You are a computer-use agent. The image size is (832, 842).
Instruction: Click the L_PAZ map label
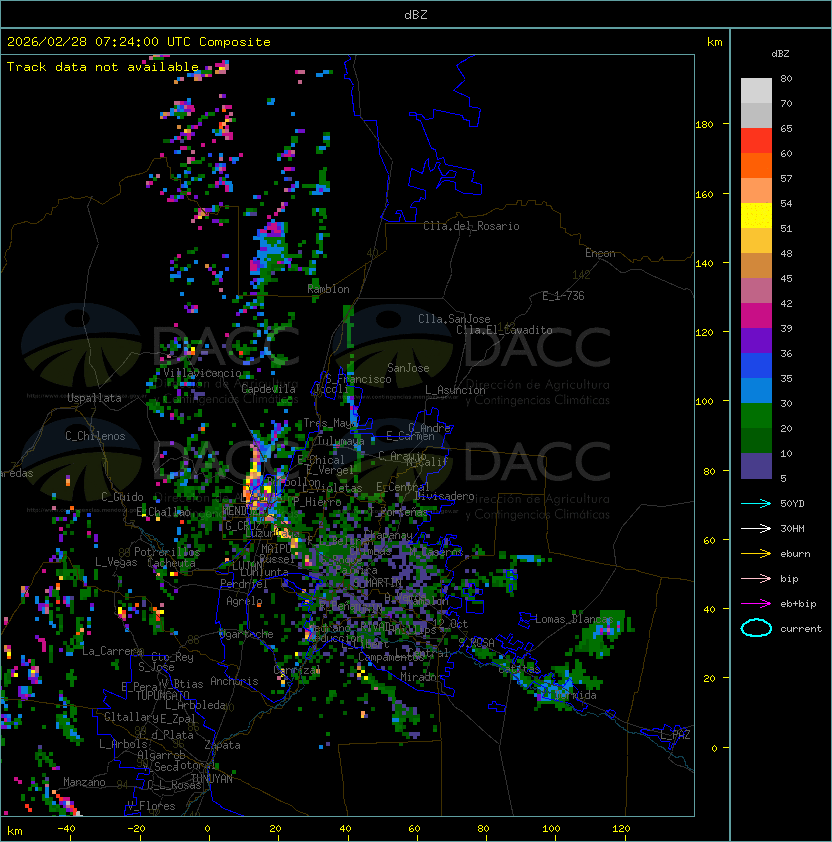[x=675, y=735]
